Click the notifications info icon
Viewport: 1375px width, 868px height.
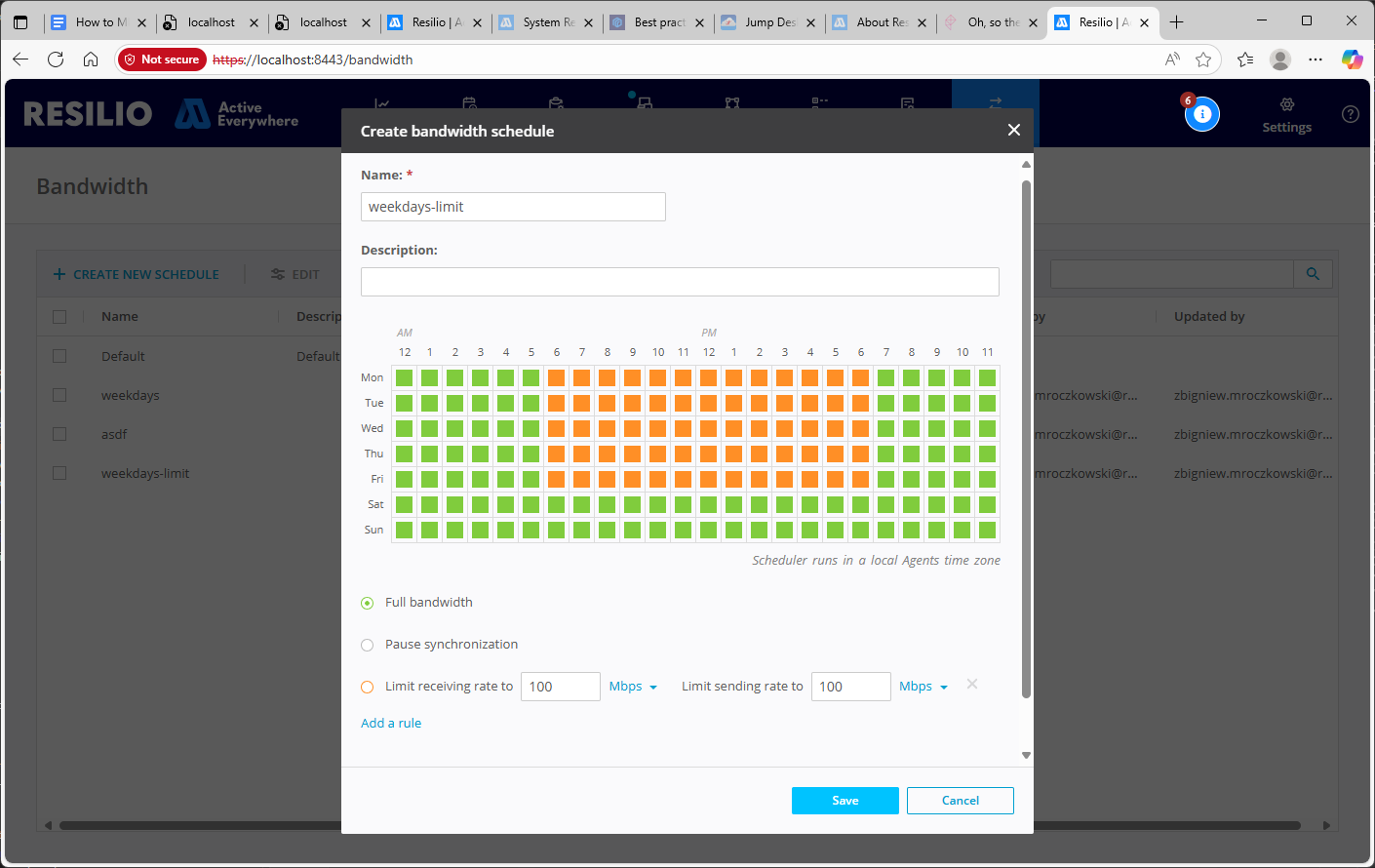tap(1201, 114)
